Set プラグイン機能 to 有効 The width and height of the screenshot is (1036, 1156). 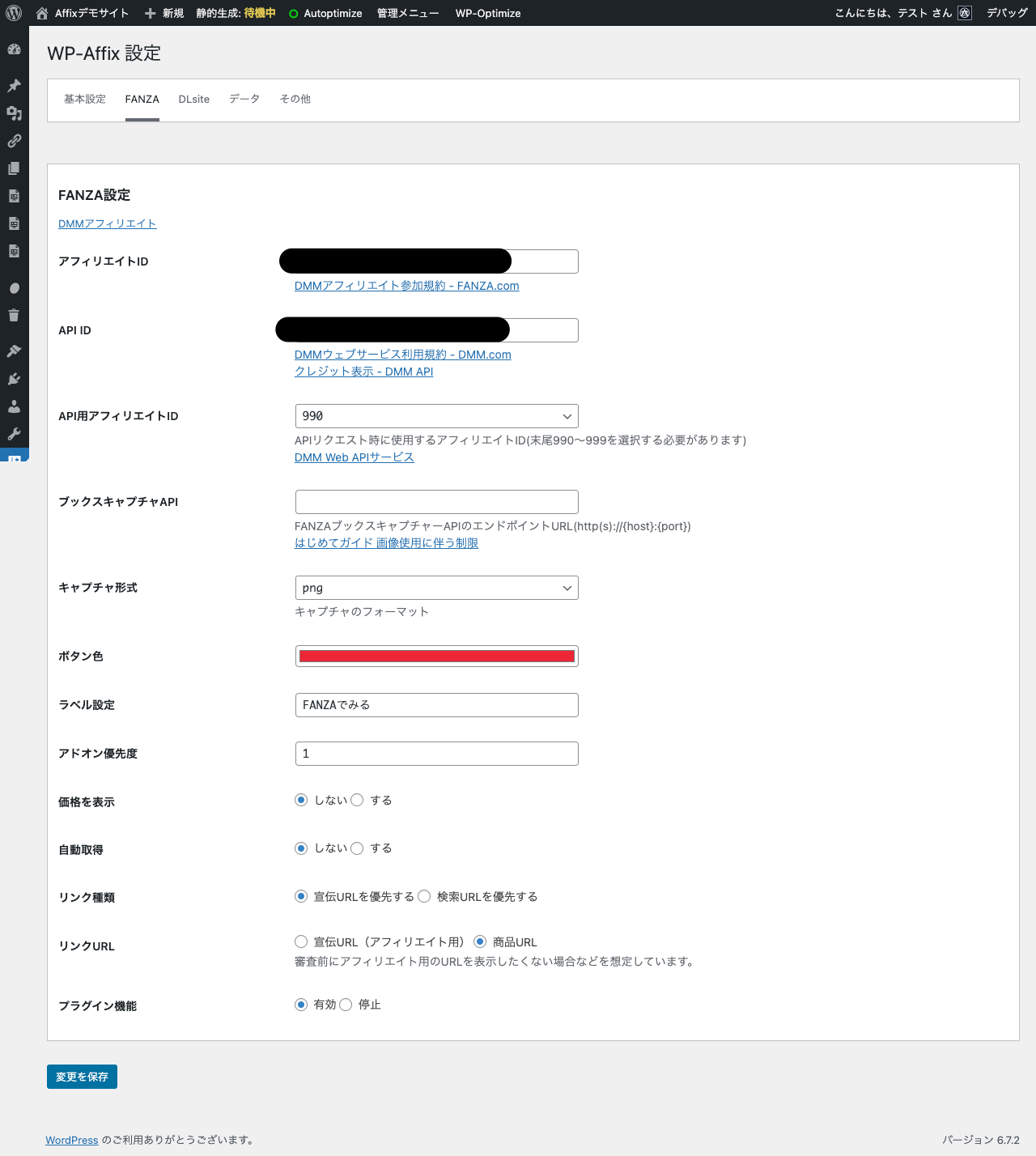(301, 1005)
